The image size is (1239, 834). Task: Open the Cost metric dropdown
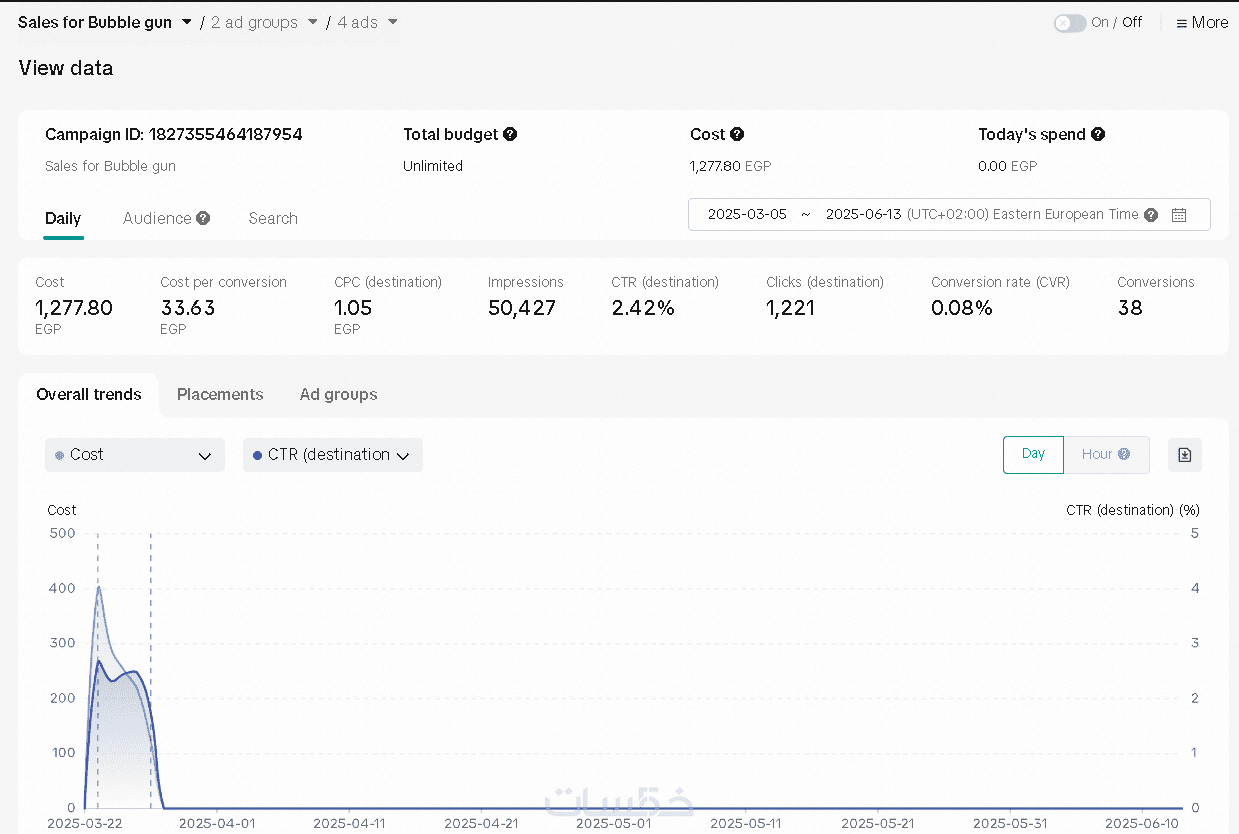135,455
